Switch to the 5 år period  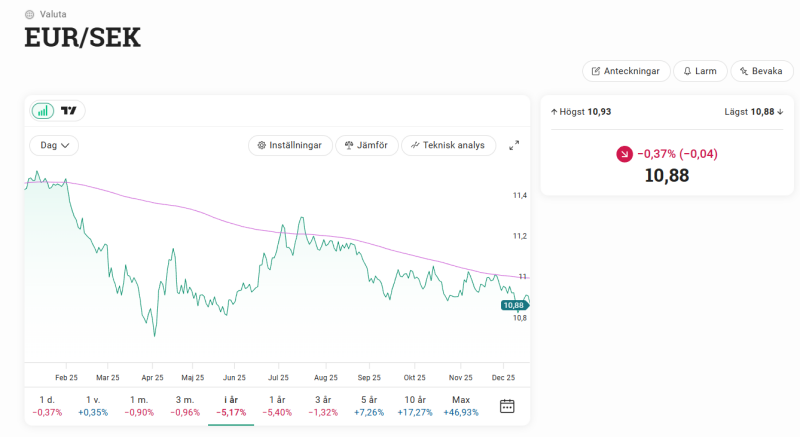tap(369, 406)
